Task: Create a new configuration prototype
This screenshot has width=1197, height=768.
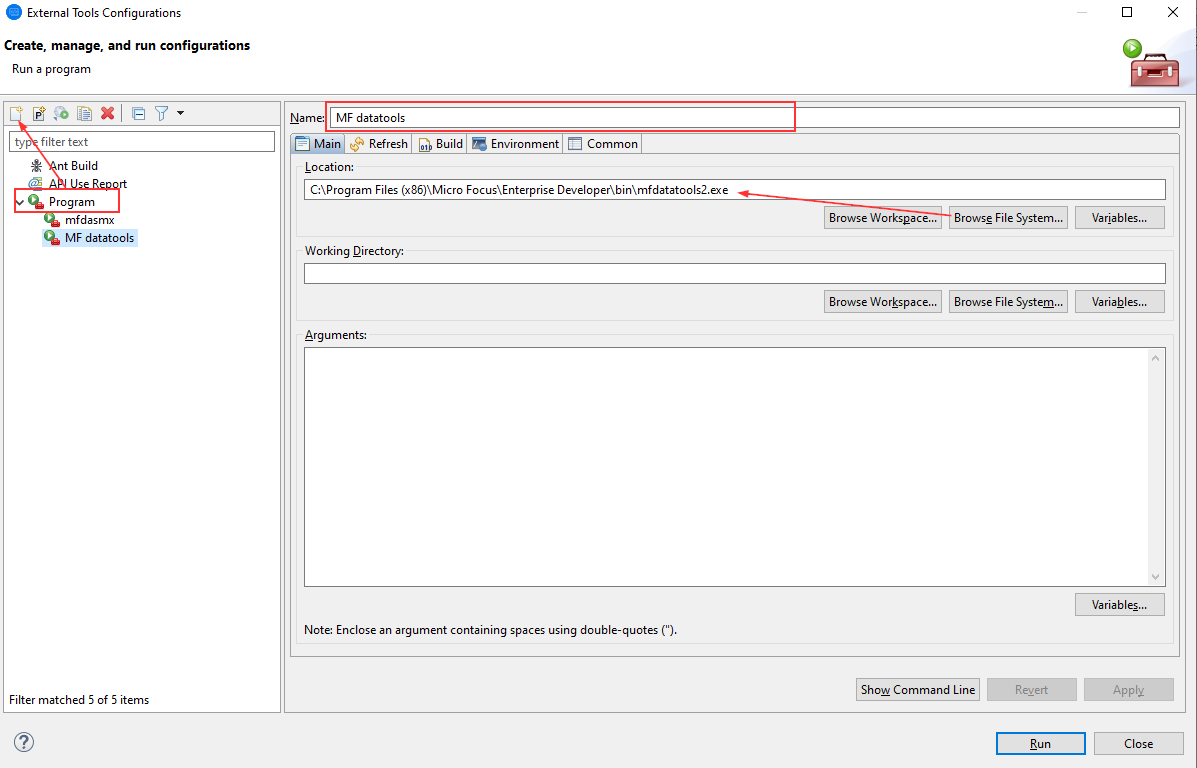Action: 39,113
